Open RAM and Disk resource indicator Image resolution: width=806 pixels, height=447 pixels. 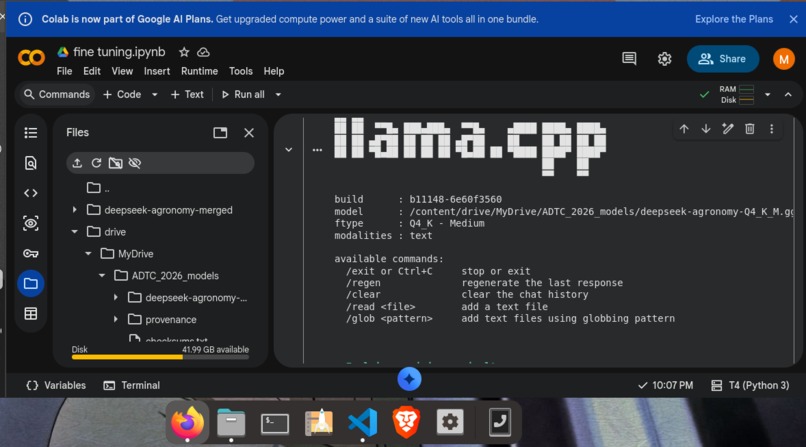(x=737, y=95)
